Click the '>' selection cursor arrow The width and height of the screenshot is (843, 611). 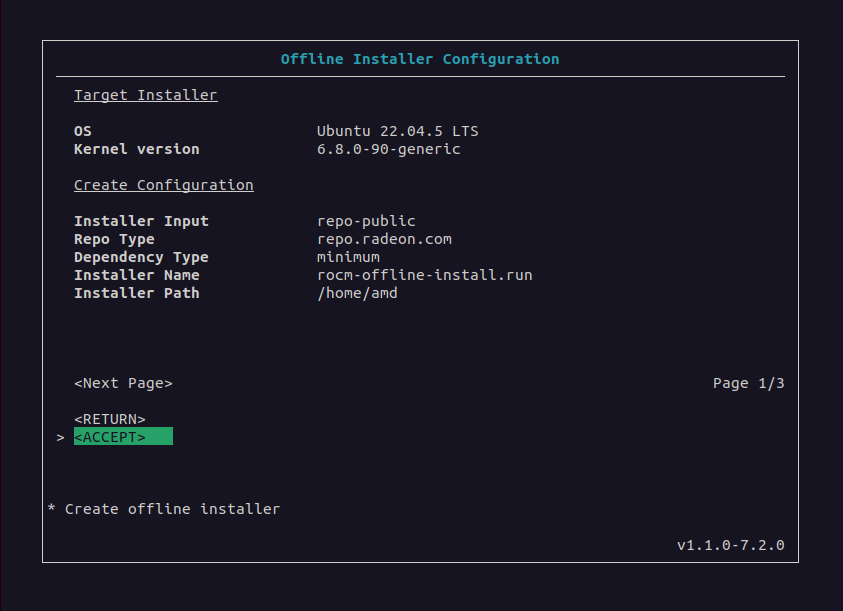[x=60, y=437]
